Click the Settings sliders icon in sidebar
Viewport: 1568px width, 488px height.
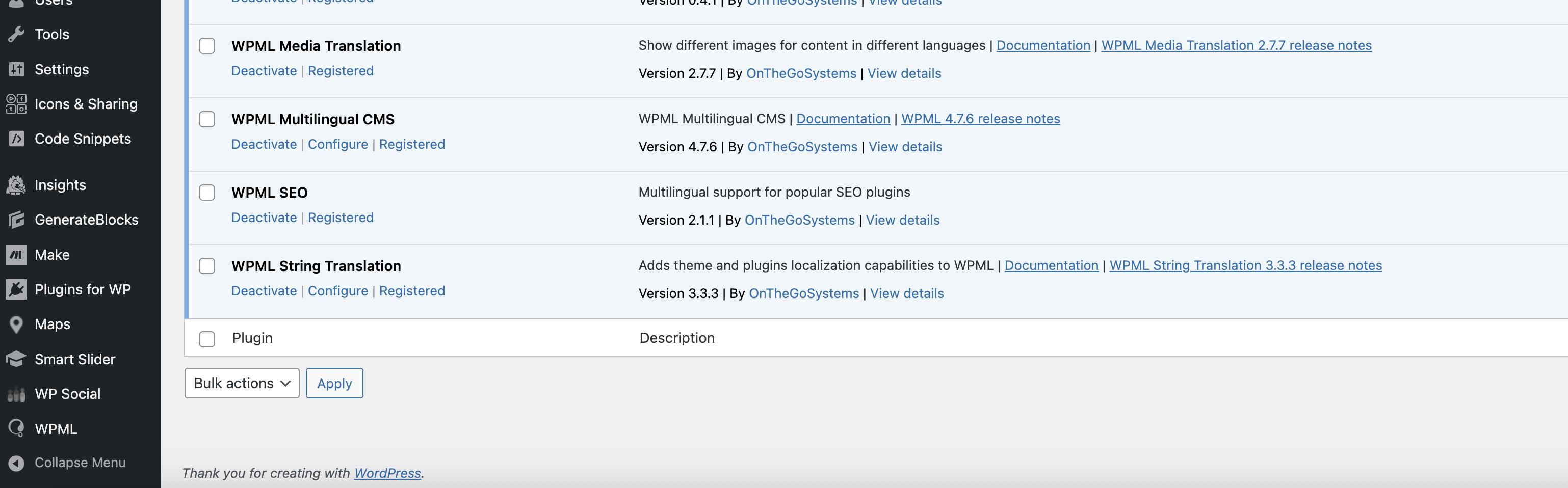pos(16,69)
